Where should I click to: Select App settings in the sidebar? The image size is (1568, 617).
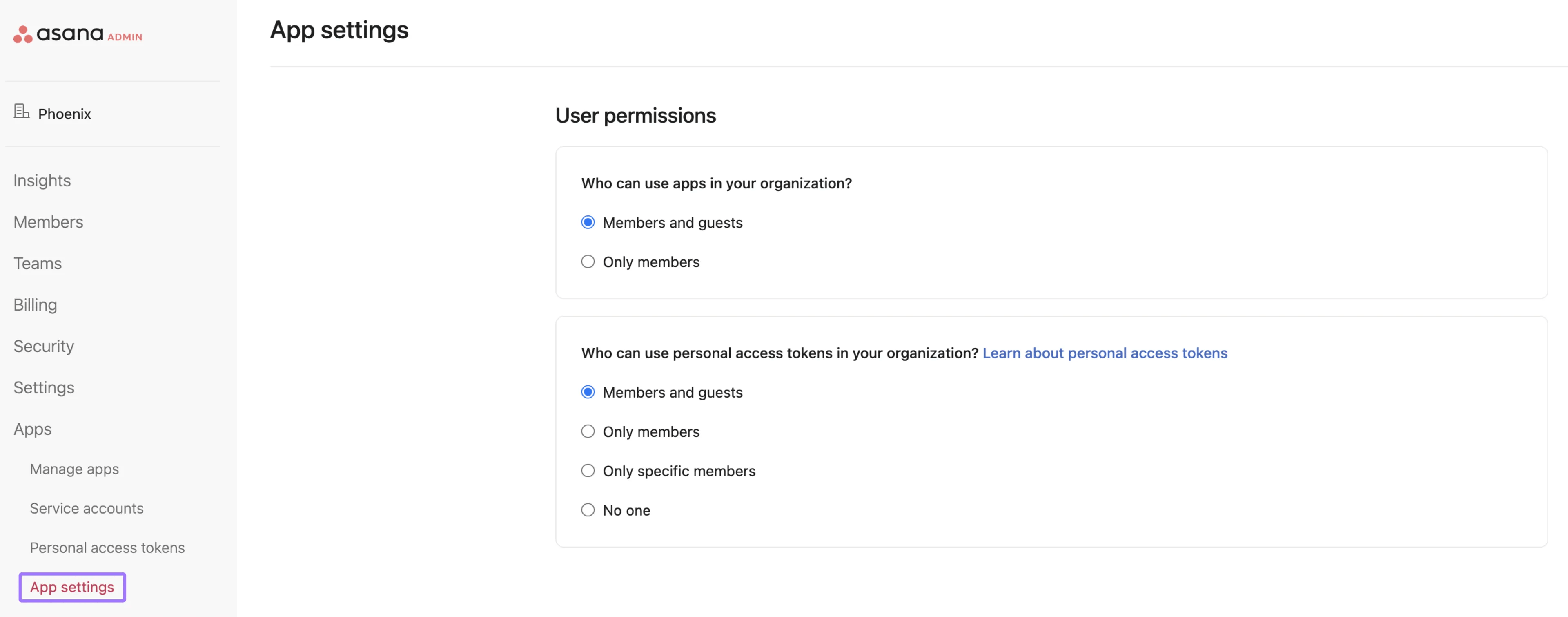(x=72, y=586)
